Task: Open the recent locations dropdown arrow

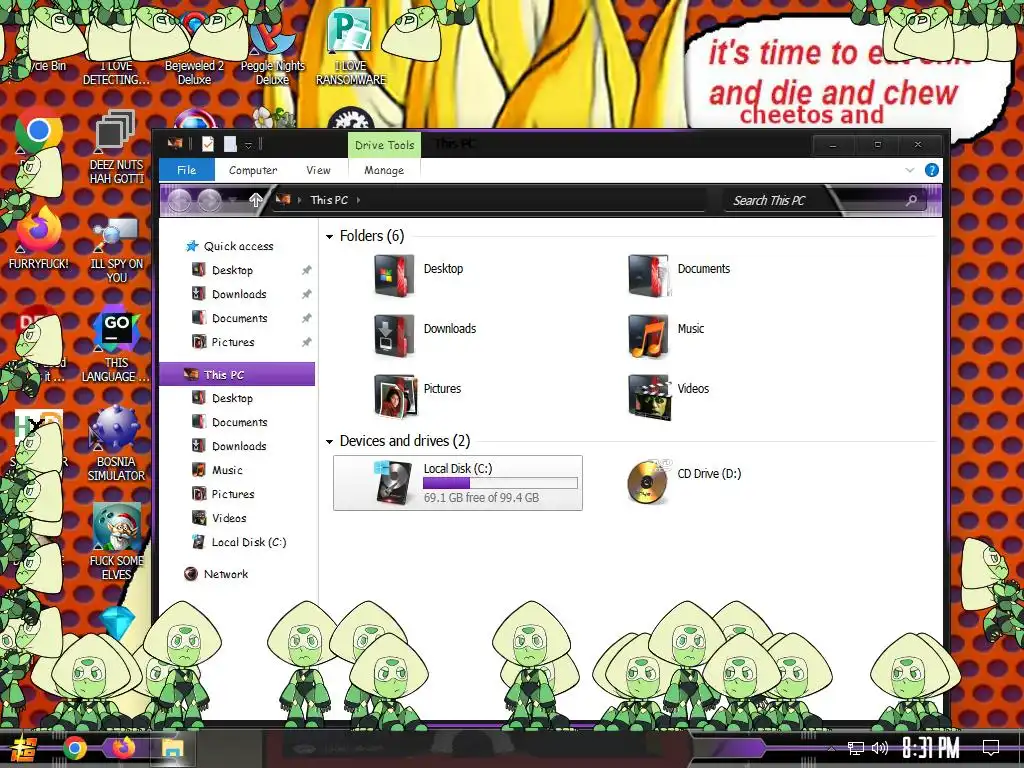Action: pos(233,200)
